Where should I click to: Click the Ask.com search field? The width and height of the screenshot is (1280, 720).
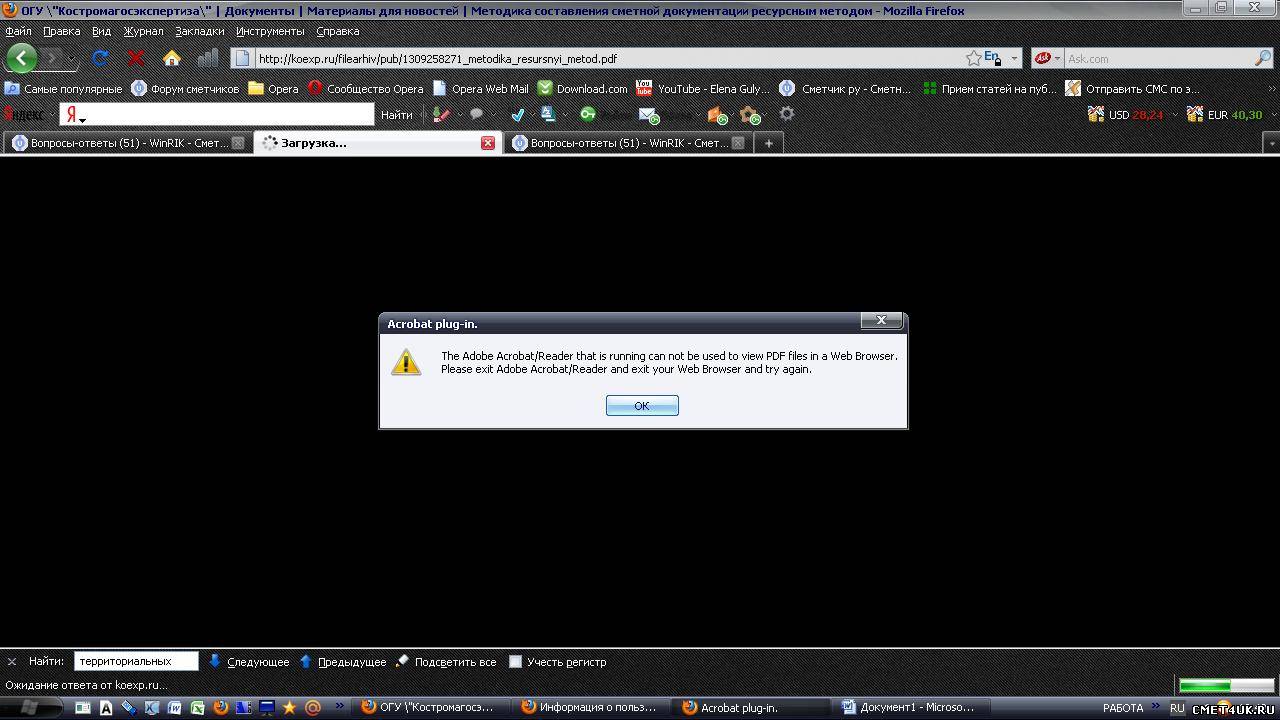[1158, 58]
